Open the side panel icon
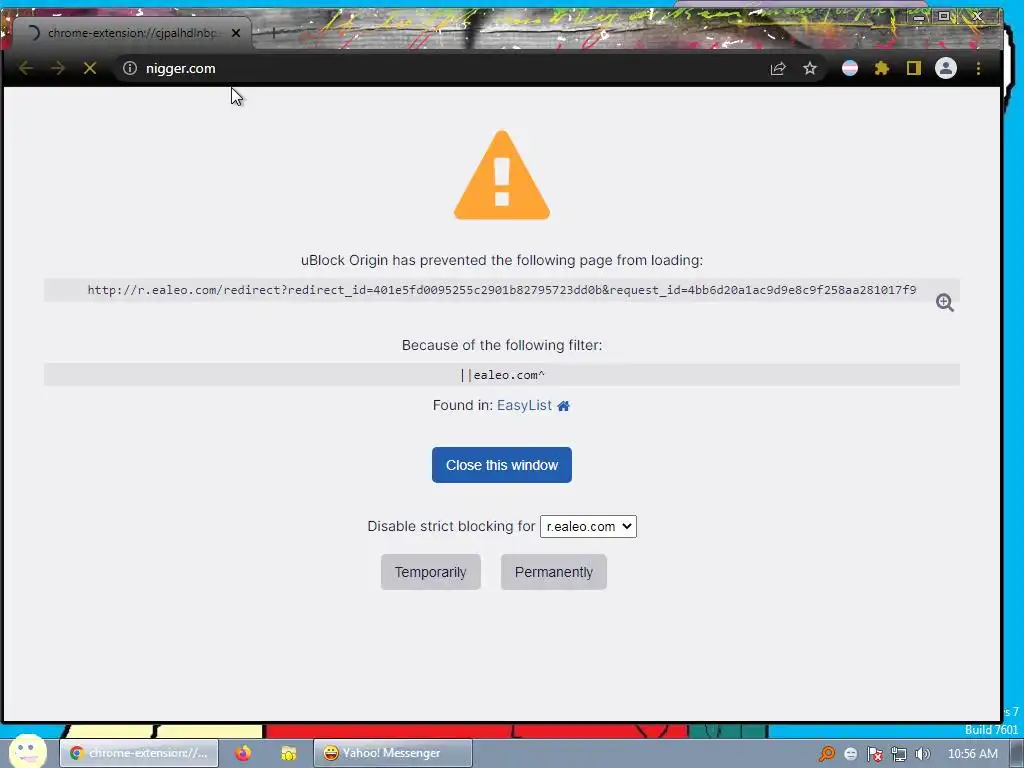 point(914,68)
